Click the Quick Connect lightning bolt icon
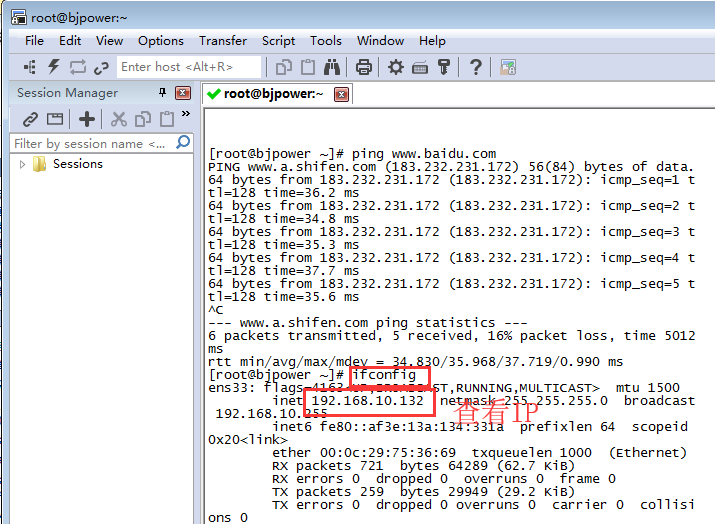715x524 pixels. click(53, 67)
